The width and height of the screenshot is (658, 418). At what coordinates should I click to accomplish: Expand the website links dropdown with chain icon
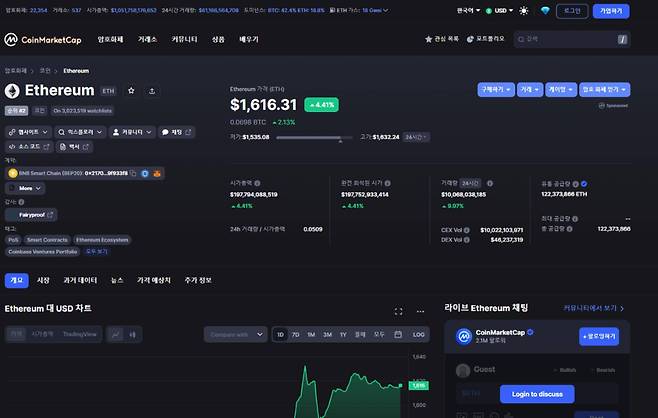(29, 132)
